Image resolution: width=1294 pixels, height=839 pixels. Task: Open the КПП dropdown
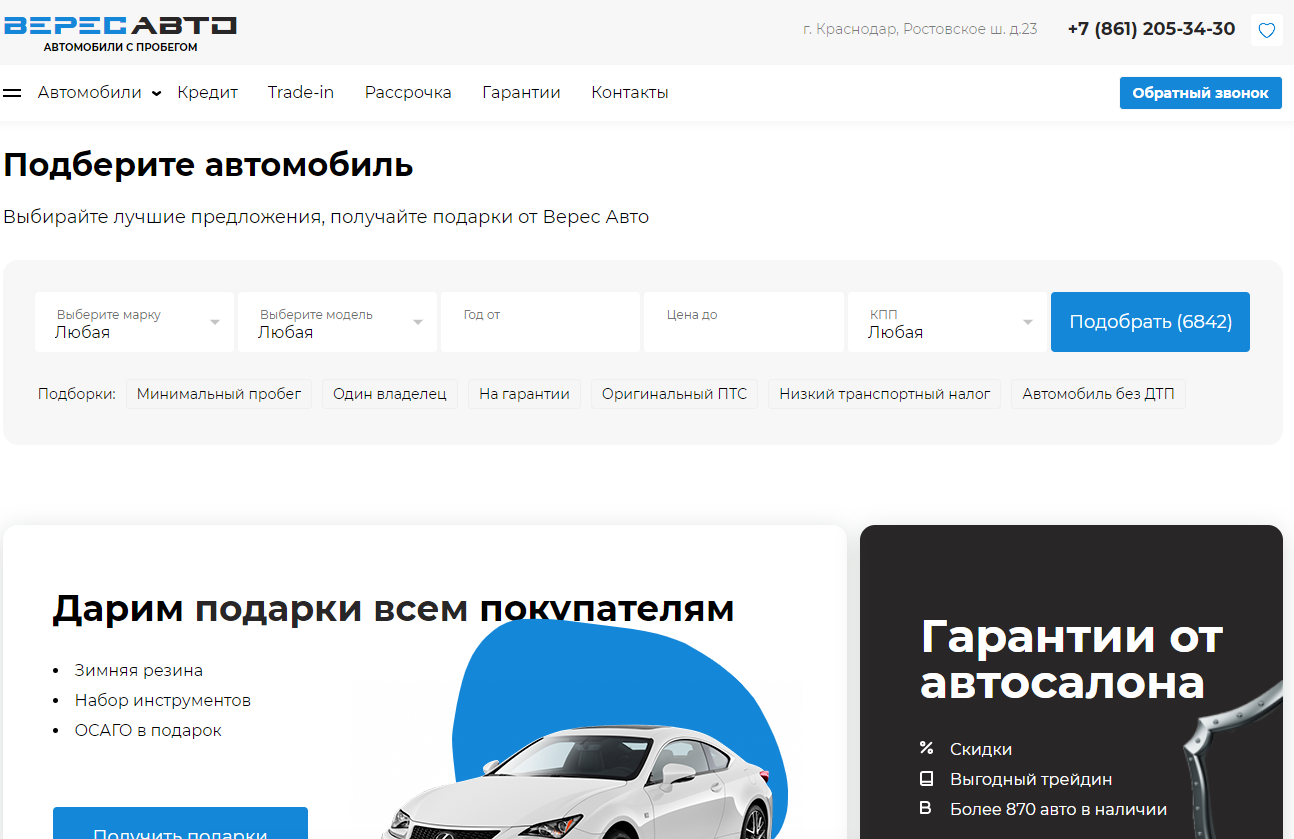click(946, 322)
